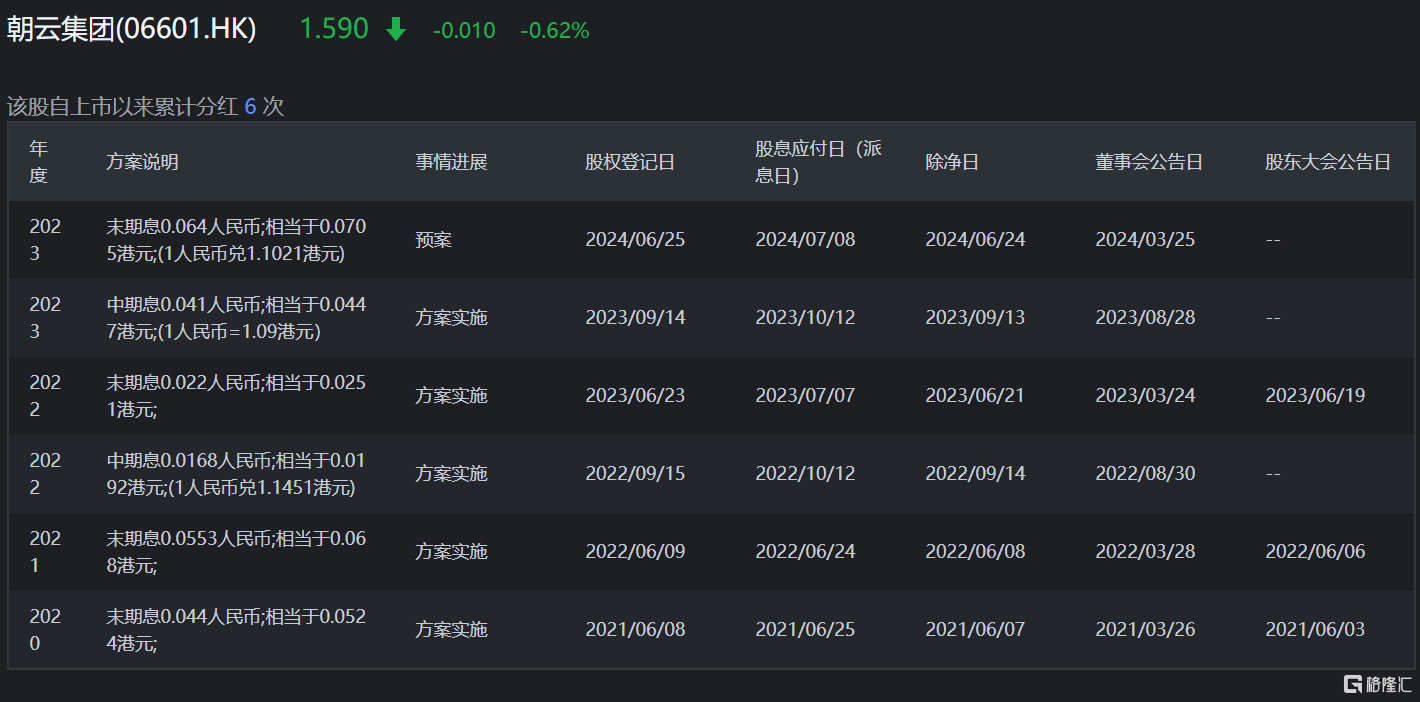
Task: Click payment date 2021/06/25
Action: pyautogui.click(x=805, y=630)
